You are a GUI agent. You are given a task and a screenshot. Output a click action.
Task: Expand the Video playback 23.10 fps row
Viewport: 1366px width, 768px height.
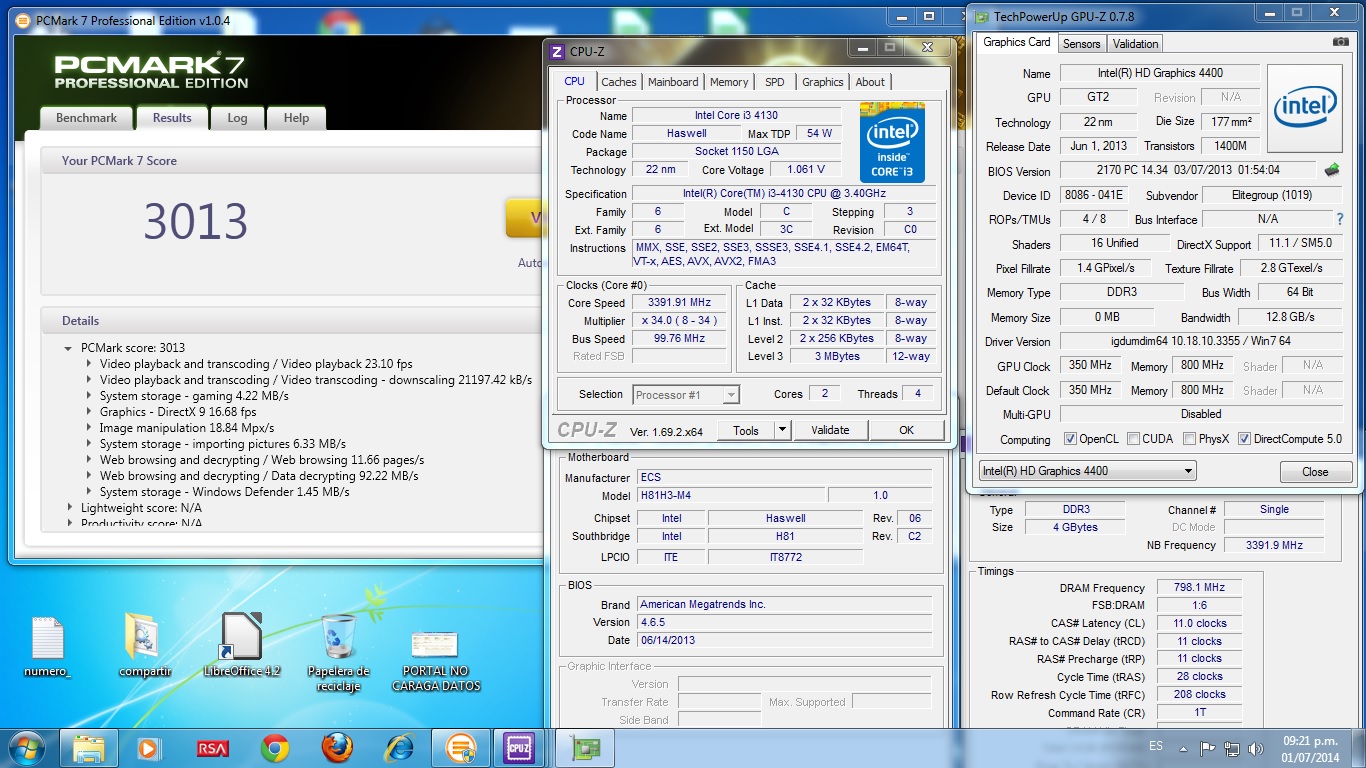pyautogui.click(x=89, y=364)
